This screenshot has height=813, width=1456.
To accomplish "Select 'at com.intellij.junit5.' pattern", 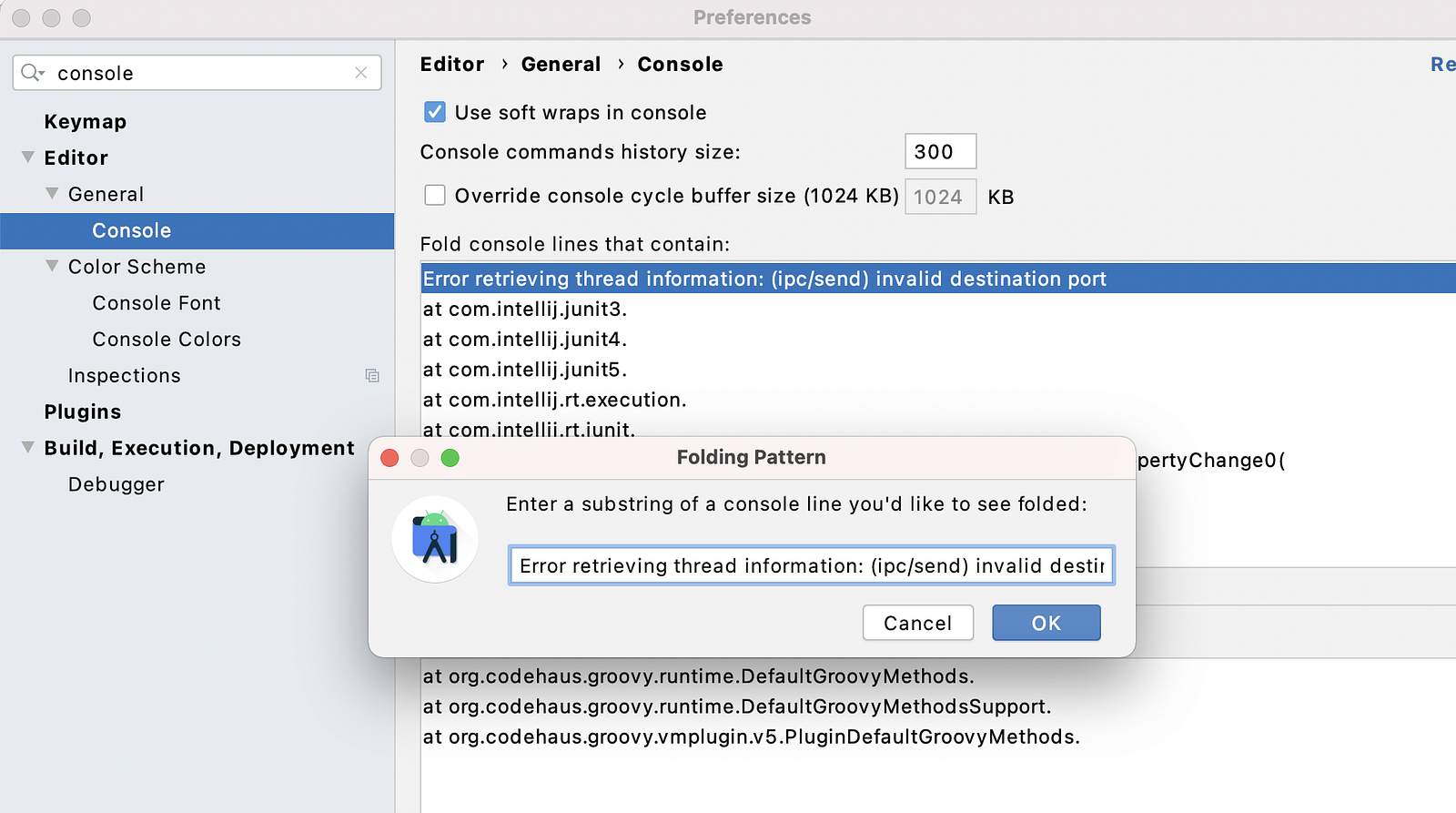I will 525,370.
